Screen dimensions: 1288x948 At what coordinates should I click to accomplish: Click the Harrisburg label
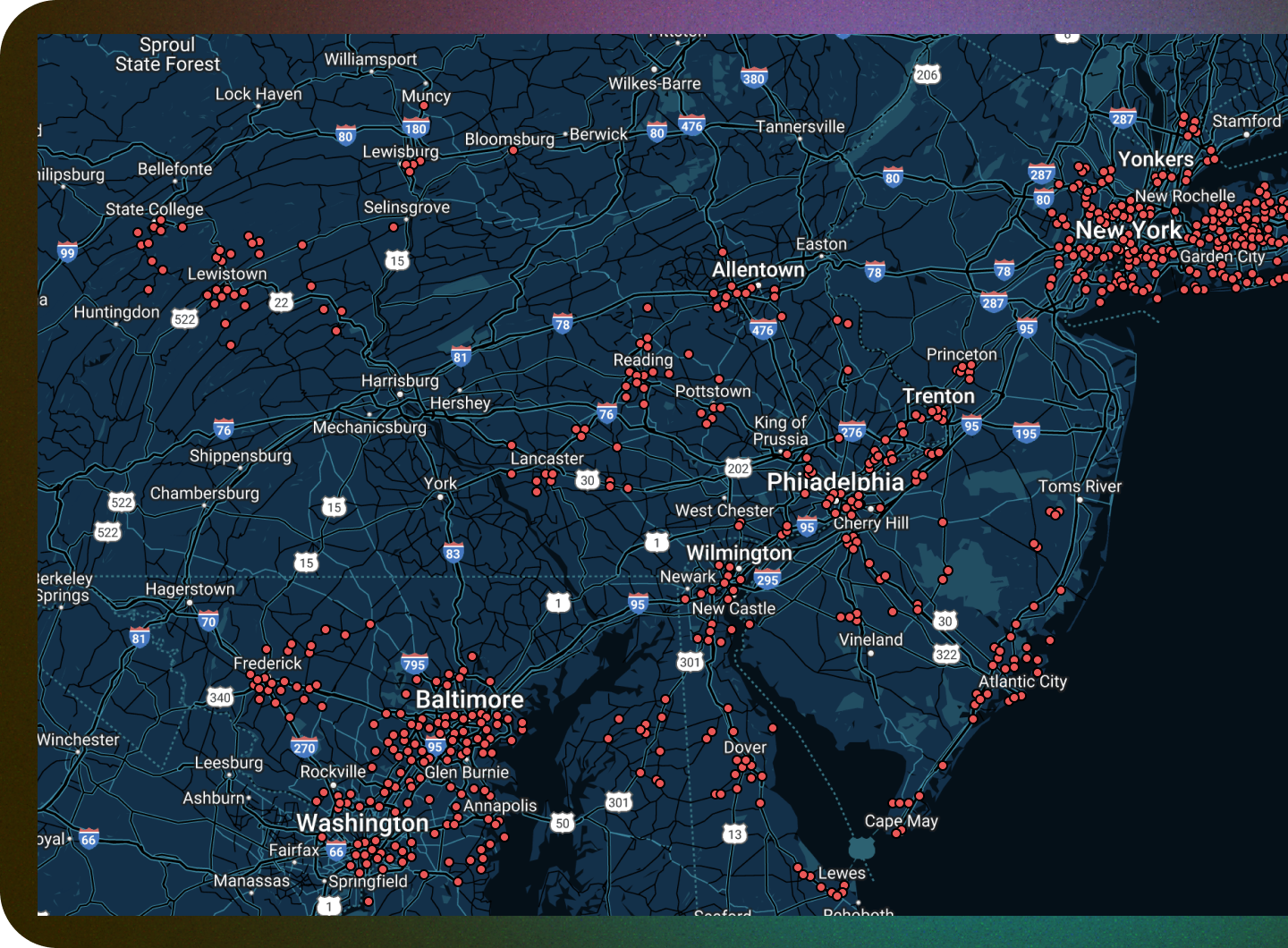(x=400, y=381)
